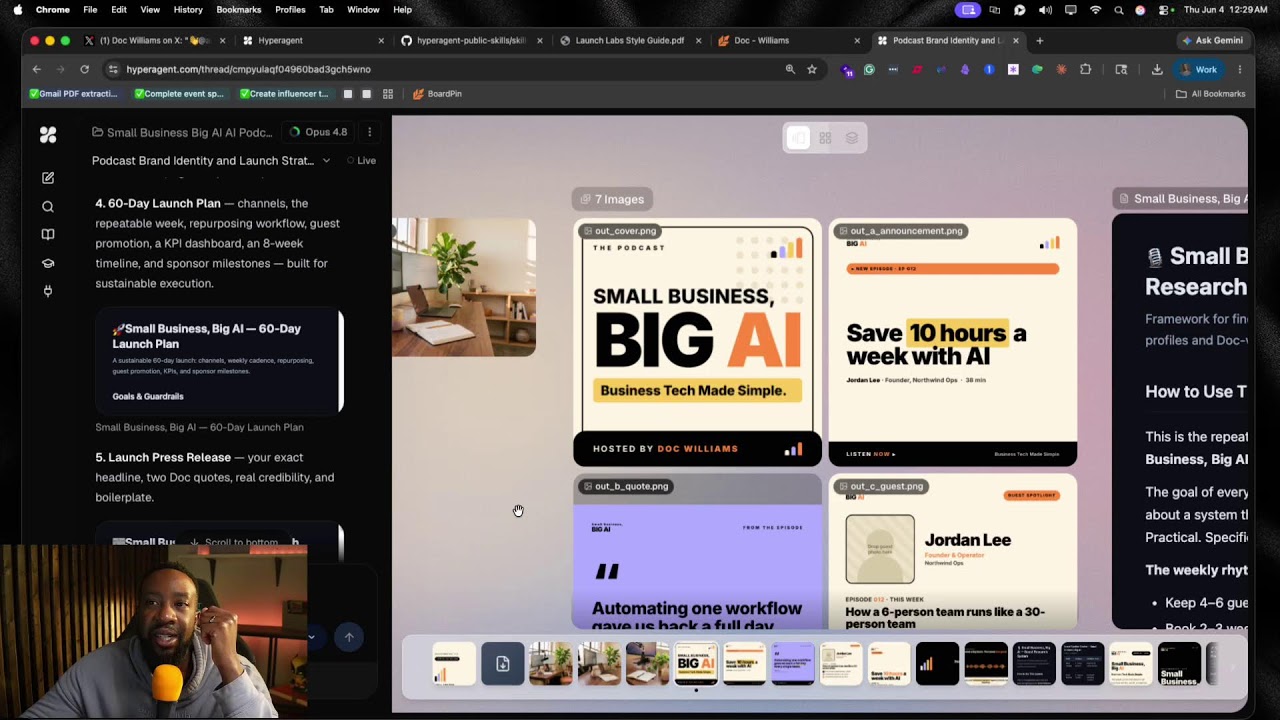Viewport: 1280px width, 720px height.
Task: Open macOS Control Center
Action: click(1165, 10)
